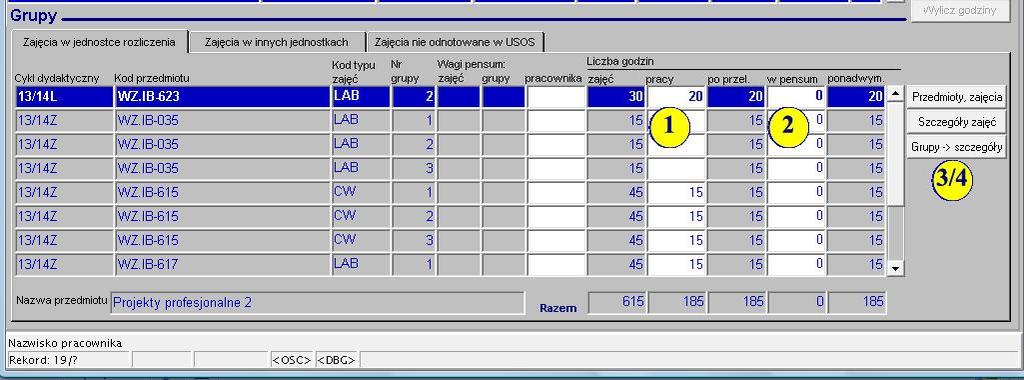Click the <DBG> status bar indicator
This screenshot has height=380, width=1024.
point(337,359)
